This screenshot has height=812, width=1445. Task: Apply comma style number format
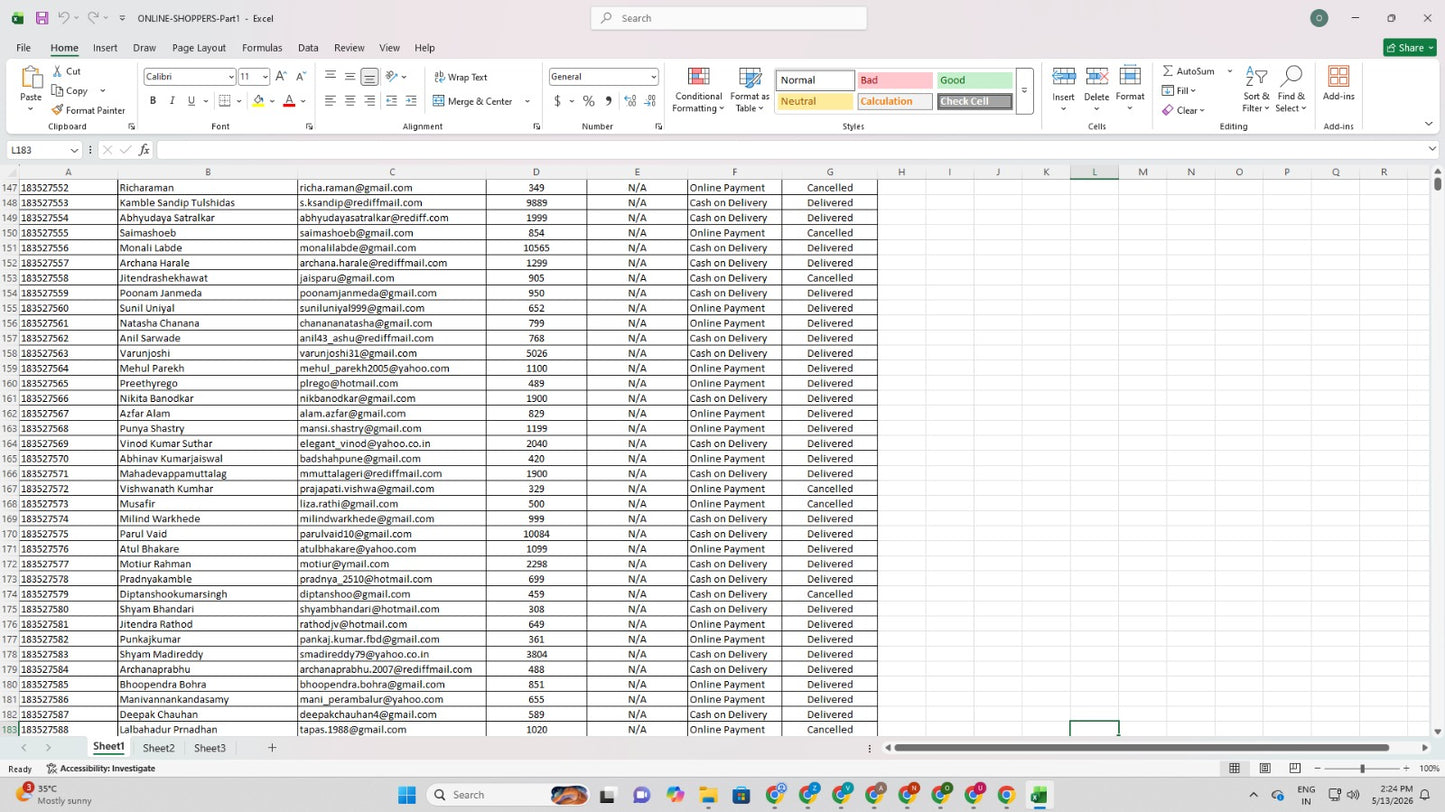(608, 101)
